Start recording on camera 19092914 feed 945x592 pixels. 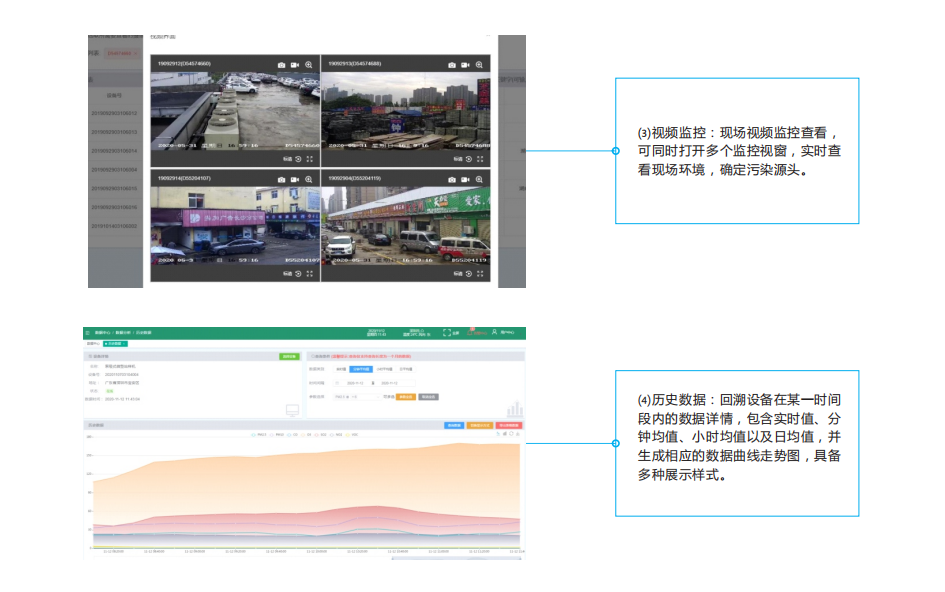(295, 180)
